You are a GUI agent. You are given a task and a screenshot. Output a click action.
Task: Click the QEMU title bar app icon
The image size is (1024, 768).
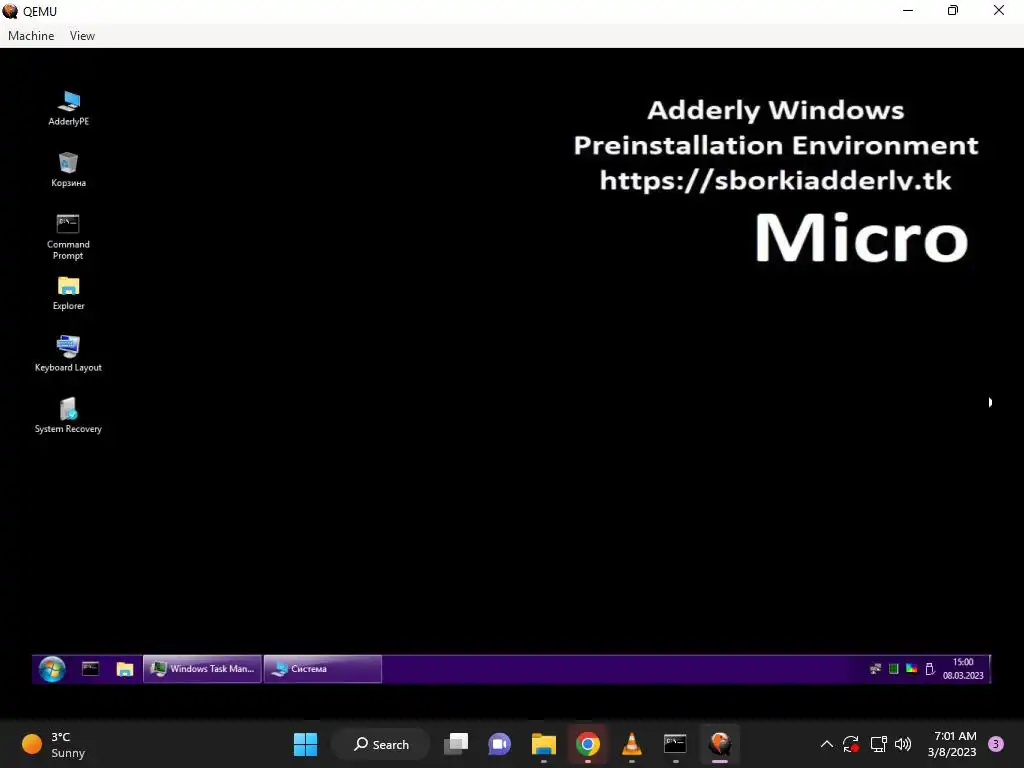coord(10,11)
